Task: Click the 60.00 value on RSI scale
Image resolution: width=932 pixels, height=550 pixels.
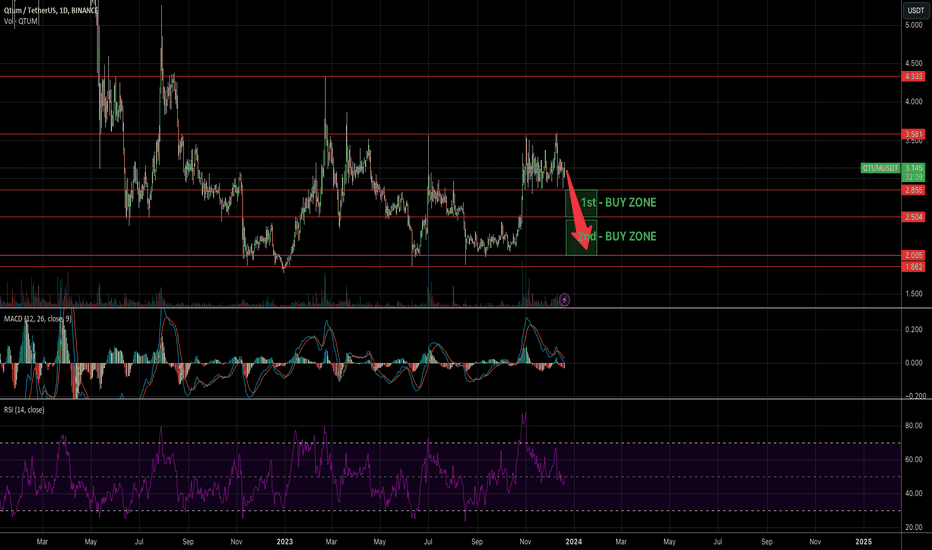Action: click(x=914, y=459)
